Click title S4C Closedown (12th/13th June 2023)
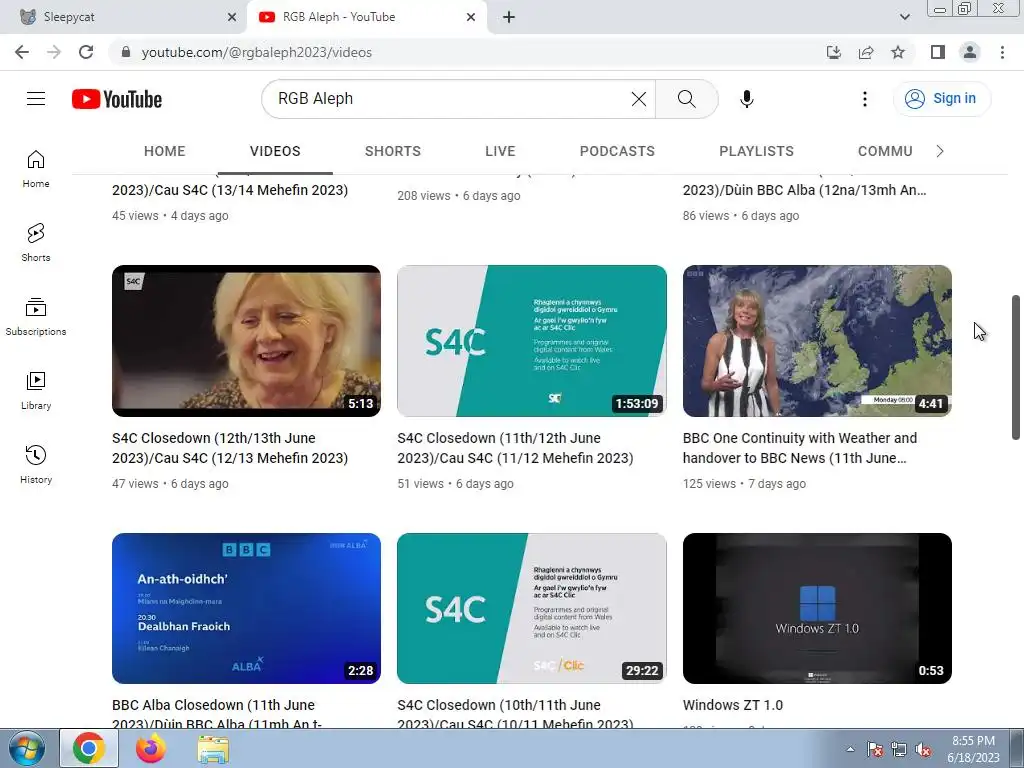Screen dimensions: 1024x768 230,448
